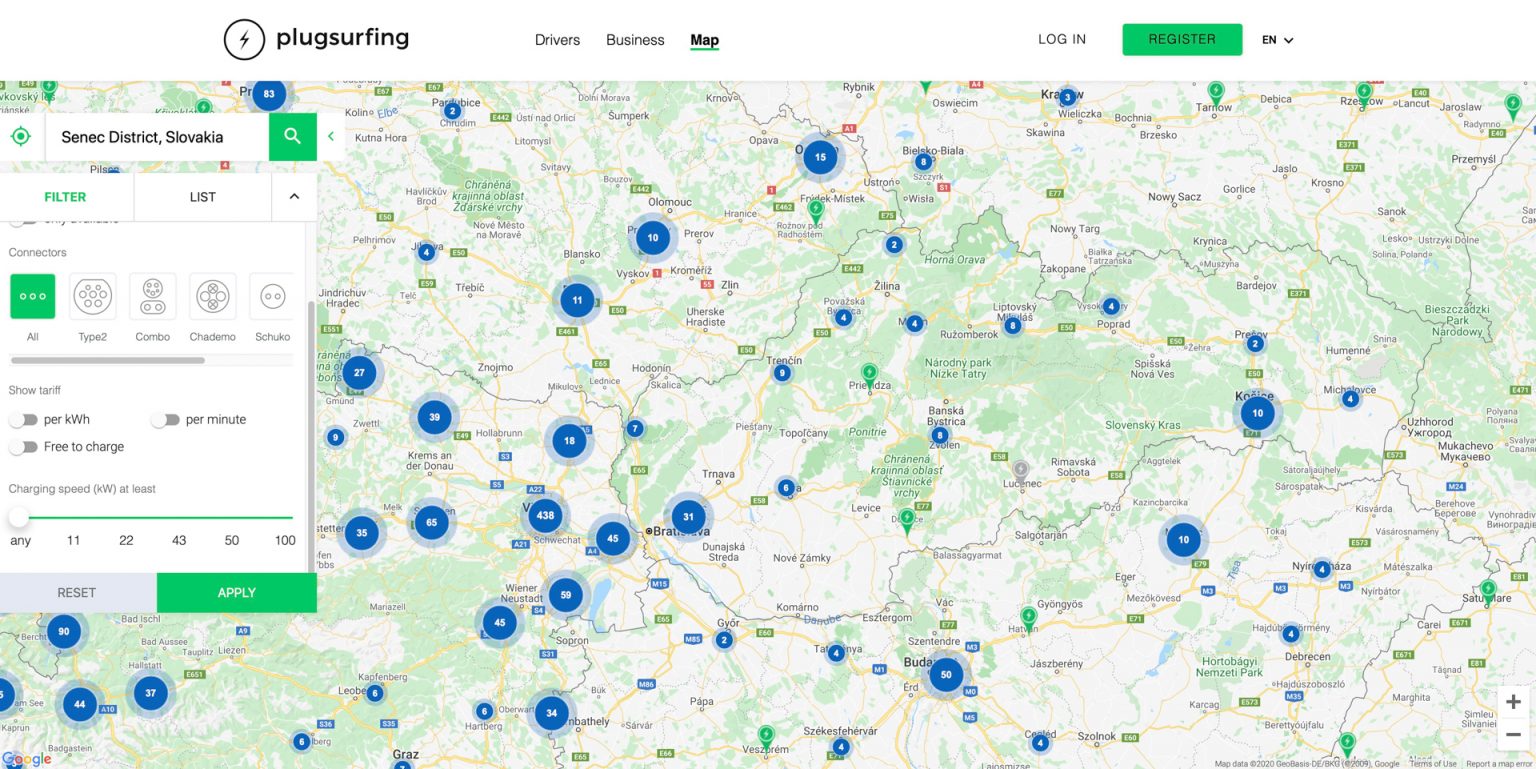
Task: Click the connectors horizontal scrollbar
Action: pyautogui.click(x=108, y=360)
